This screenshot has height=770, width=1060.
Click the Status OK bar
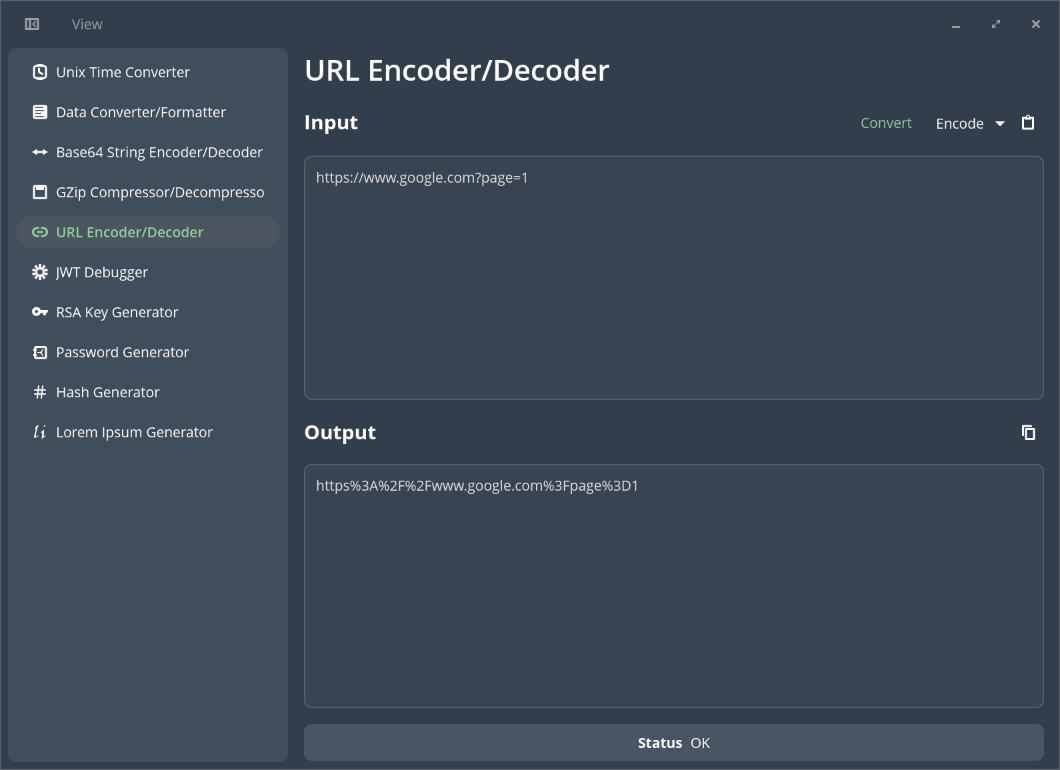(673, 743)
